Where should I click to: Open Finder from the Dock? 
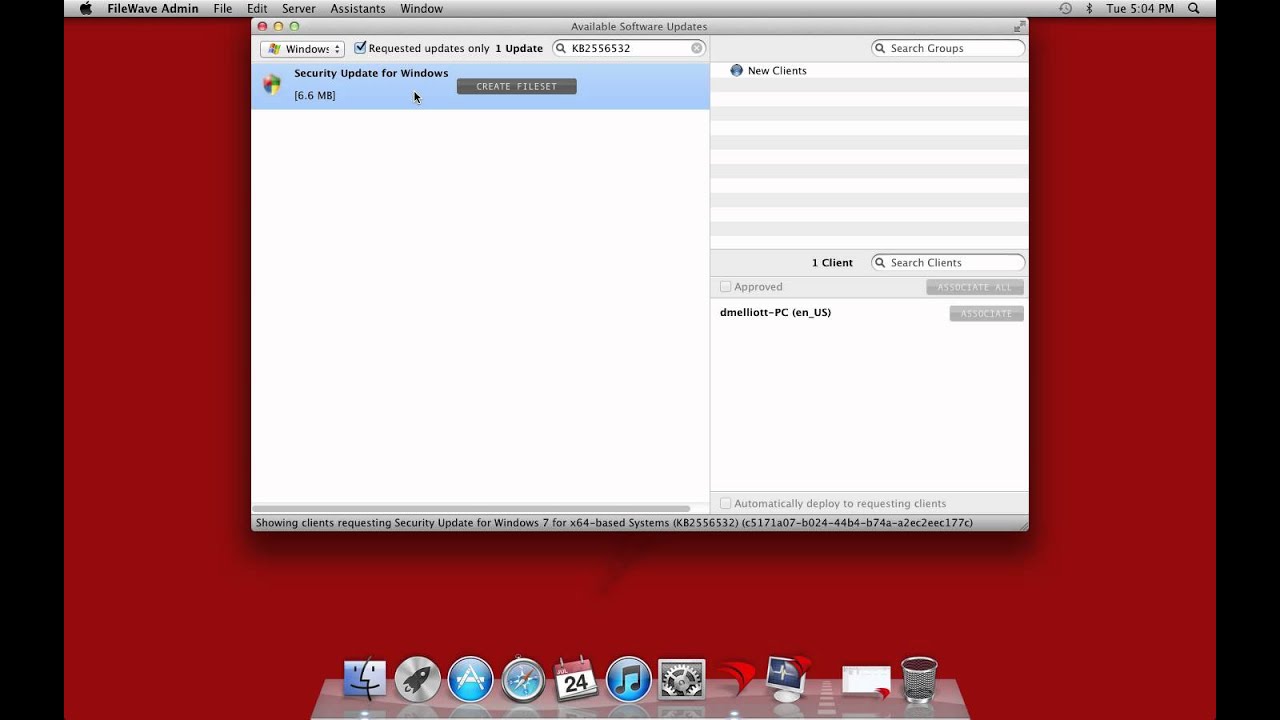point(365,679)
